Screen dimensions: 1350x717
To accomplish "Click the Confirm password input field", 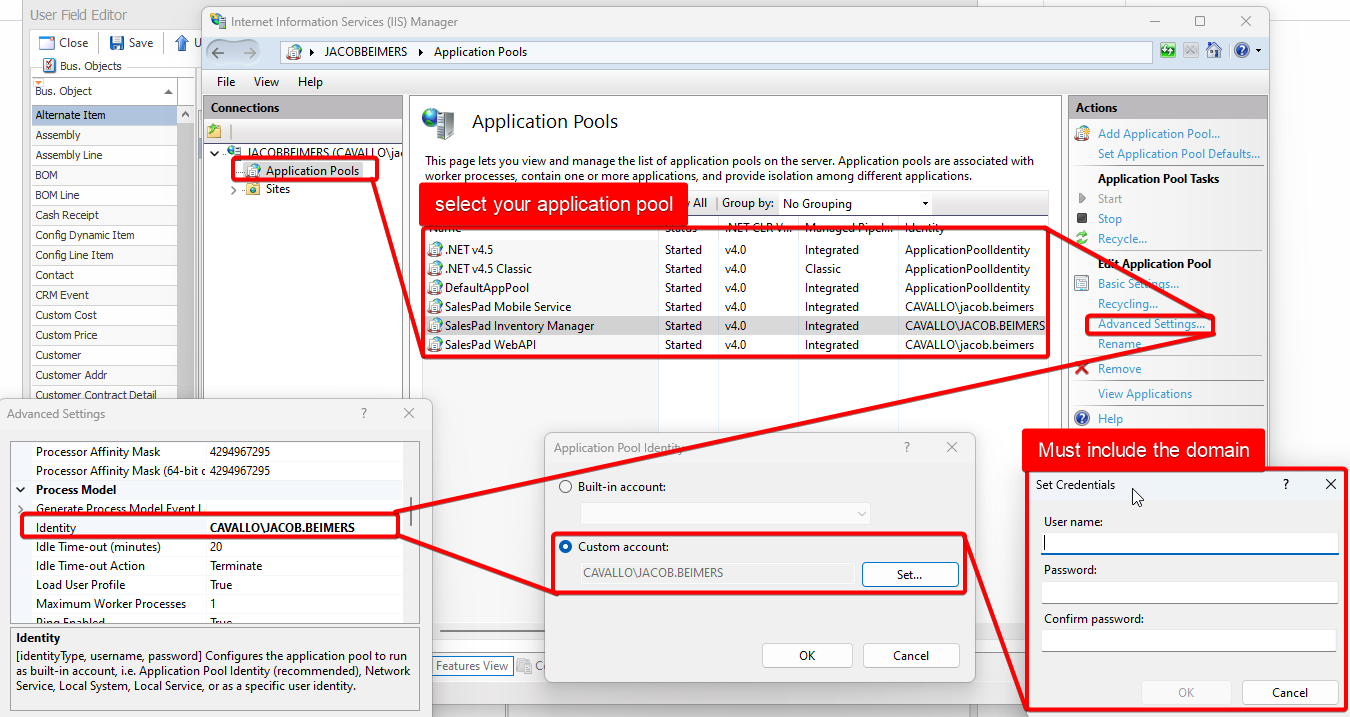I will (x=1189, y=640).
